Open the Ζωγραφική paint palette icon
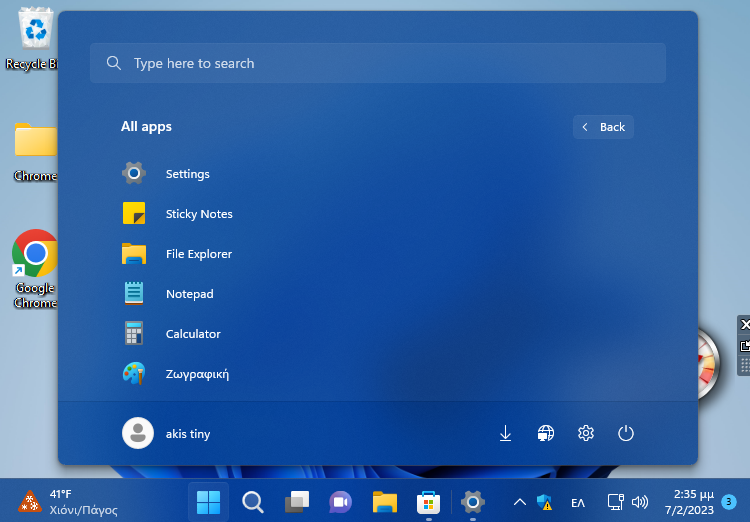Screen dimensions: 750x522 [134, 374]
